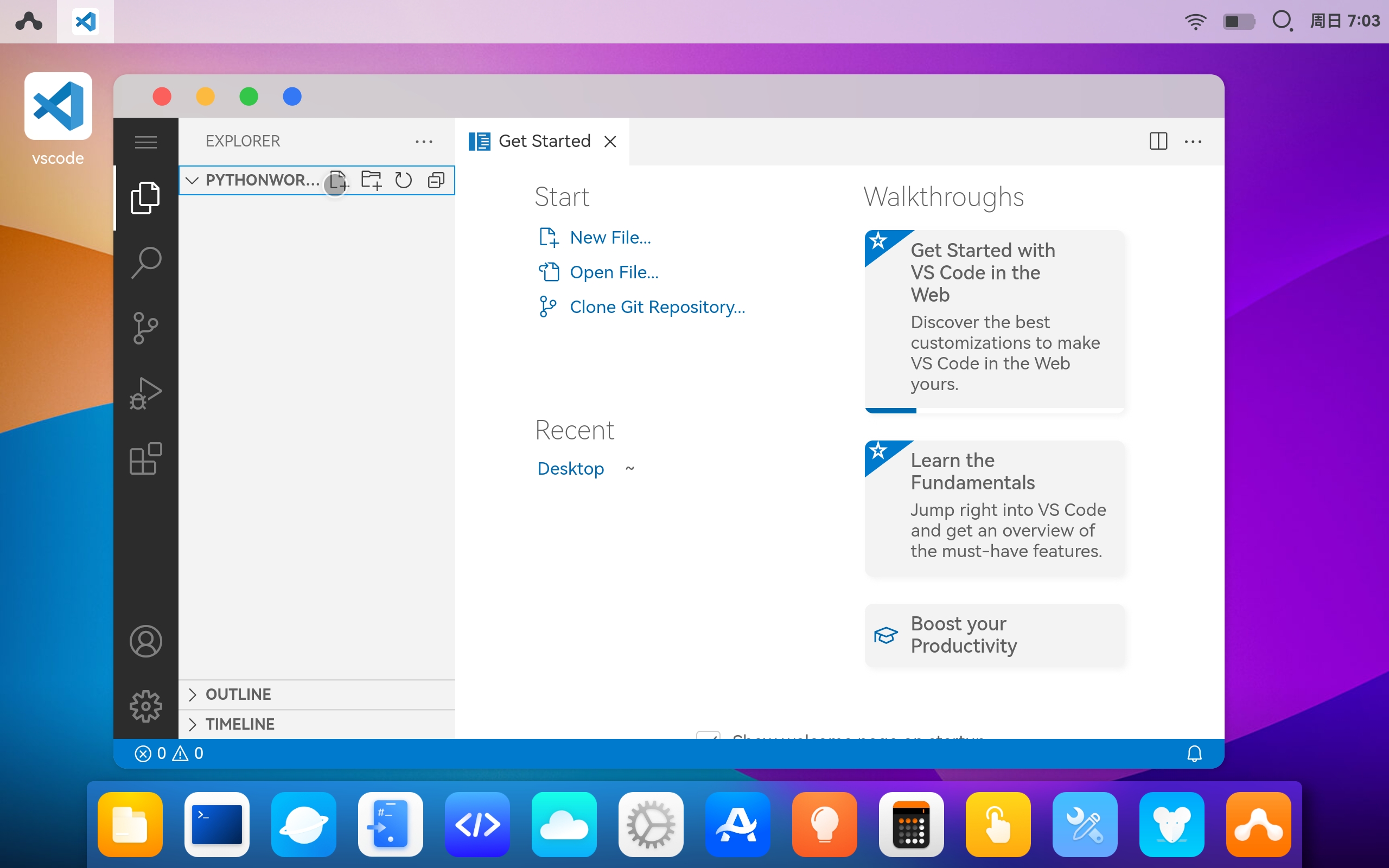Open the file manager in dock
Image resolution: width=1389 pixels, height=868 pixels.
[130, 825]
